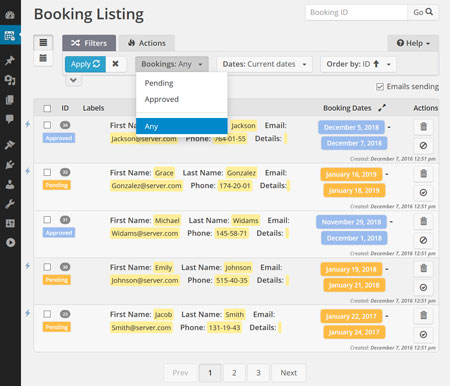The image size is (450, 386).
Task: Approve the Jacob Smith booking
Action: pyautogui.click(x=423, y=334)
